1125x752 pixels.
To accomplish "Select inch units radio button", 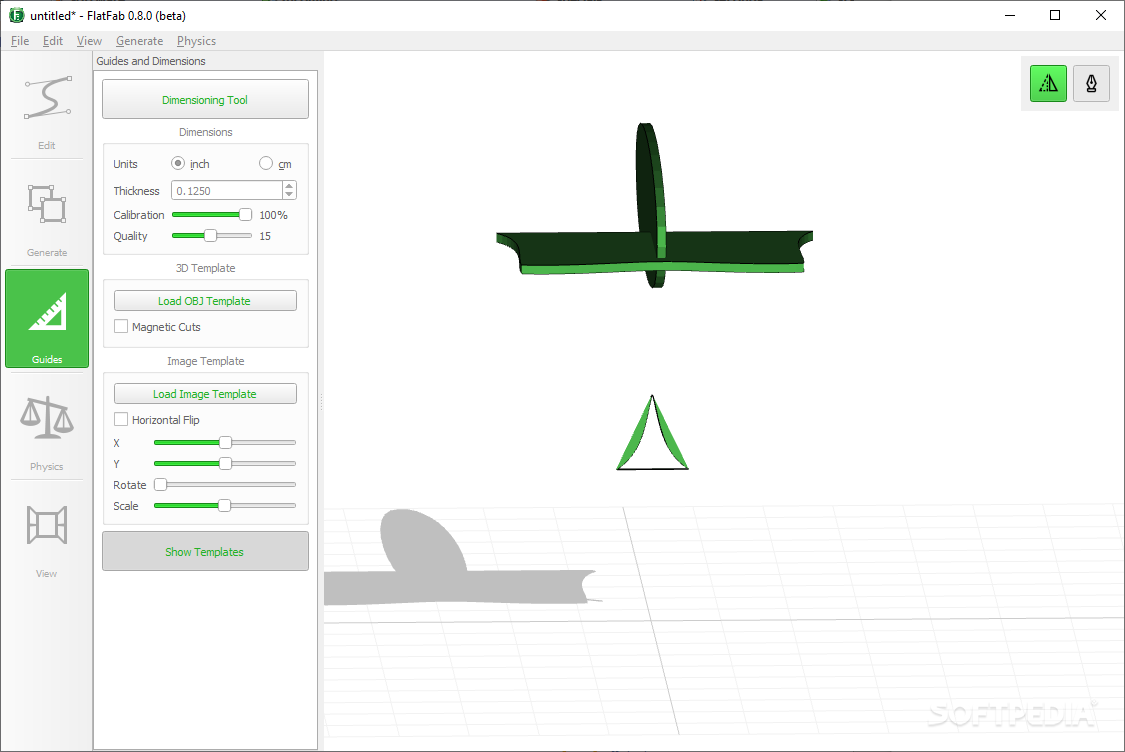I will [x=178, y=163].
